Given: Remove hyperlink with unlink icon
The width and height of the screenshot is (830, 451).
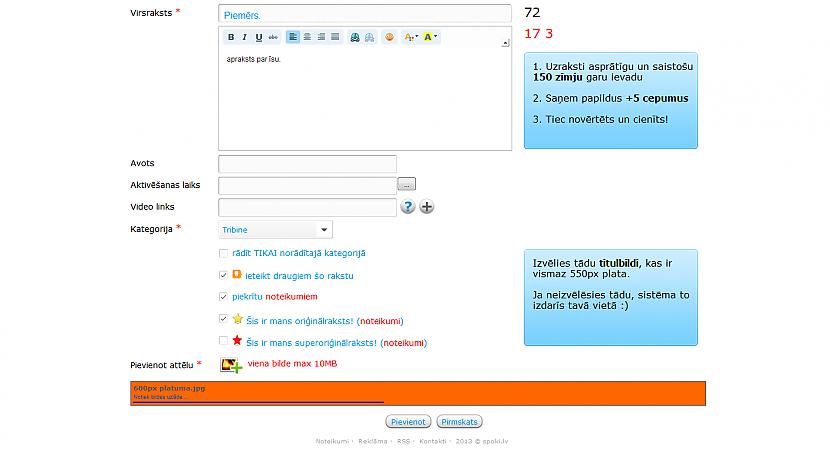Looking at the screenshot, I should pyautogui.click(x=369, y=37).
